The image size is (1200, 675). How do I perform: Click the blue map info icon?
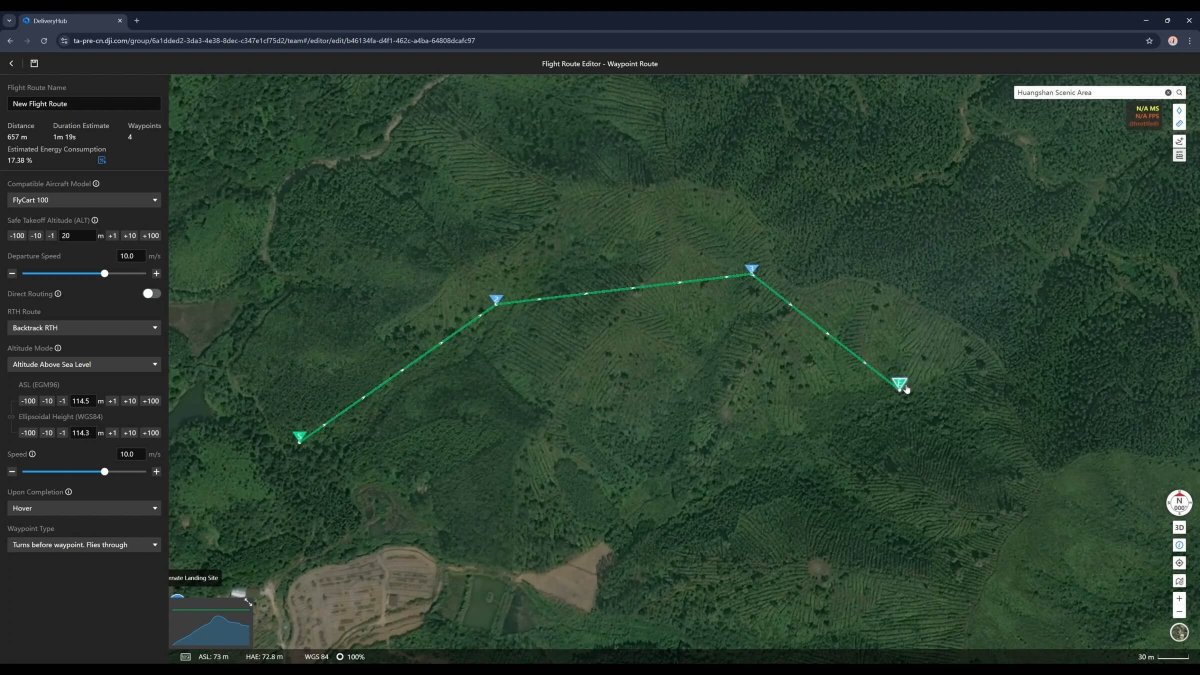[x=1179, y=545]
